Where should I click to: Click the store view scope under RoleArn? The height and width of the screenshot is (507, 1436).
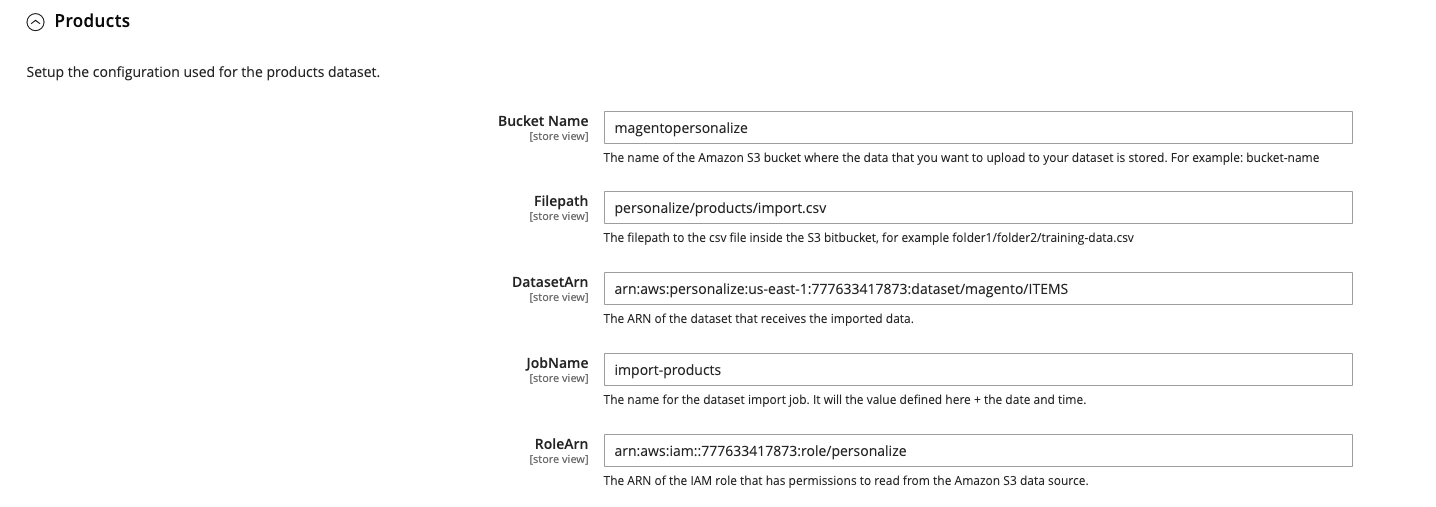[558, 459]
